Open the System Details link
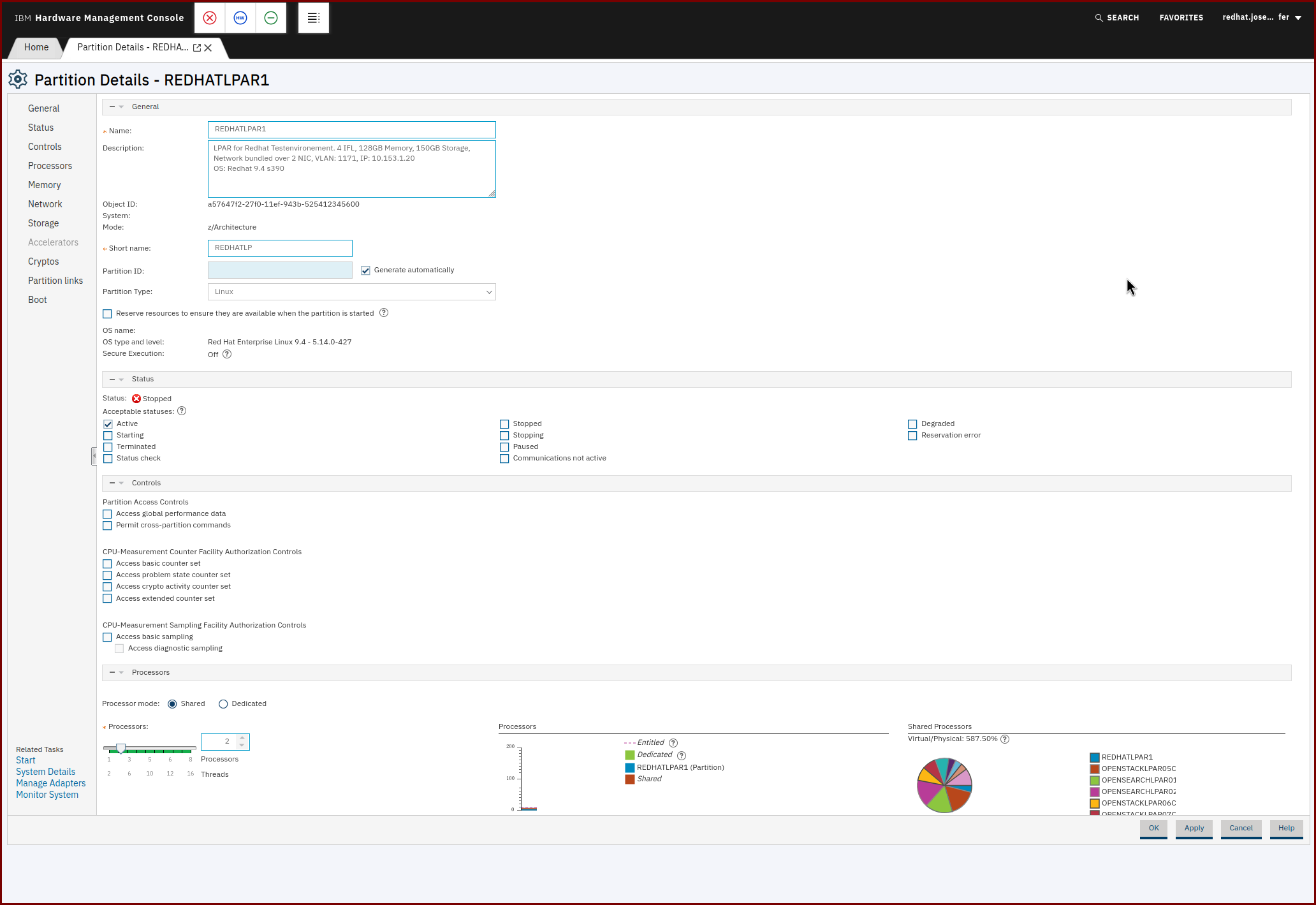 45,772
